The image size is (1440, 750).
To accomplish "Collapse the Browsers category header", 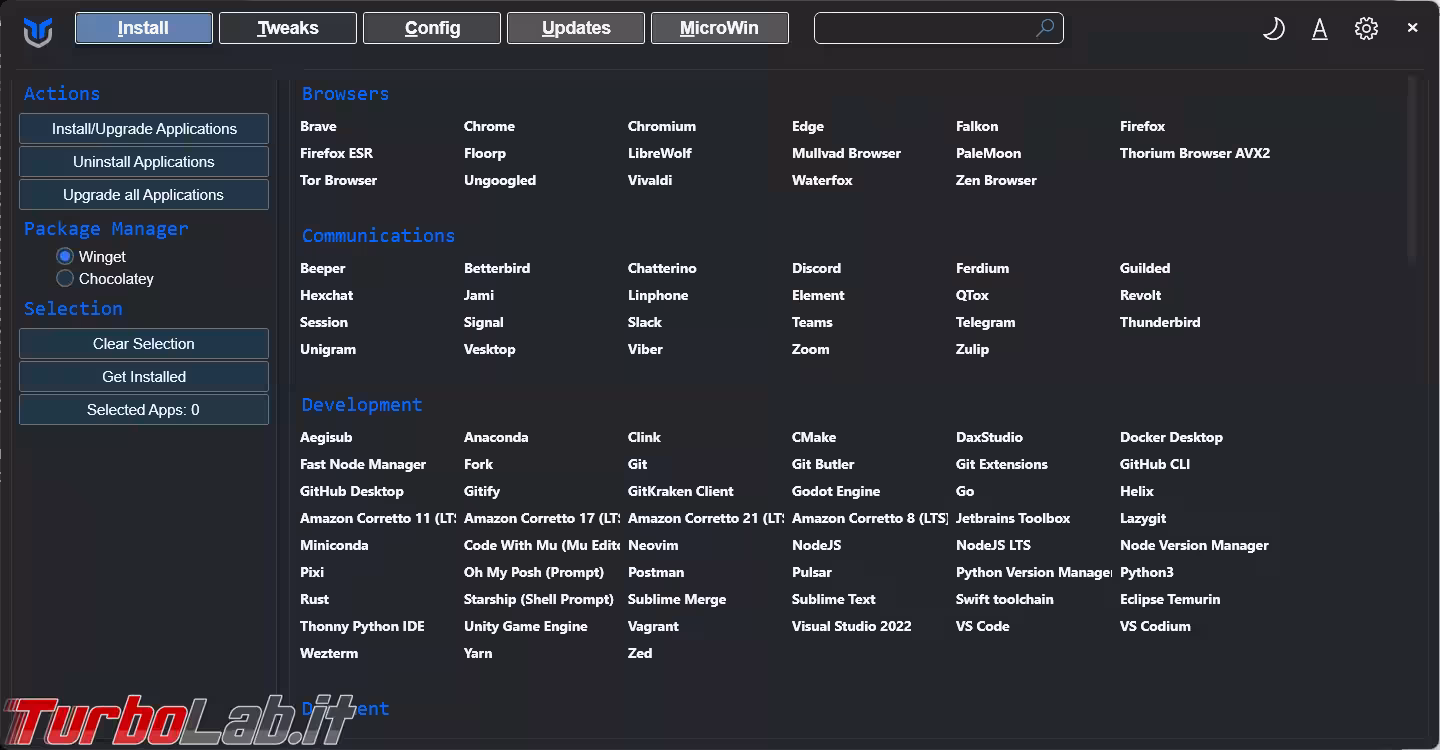I will pyautogui.click(x=345, y=94).
